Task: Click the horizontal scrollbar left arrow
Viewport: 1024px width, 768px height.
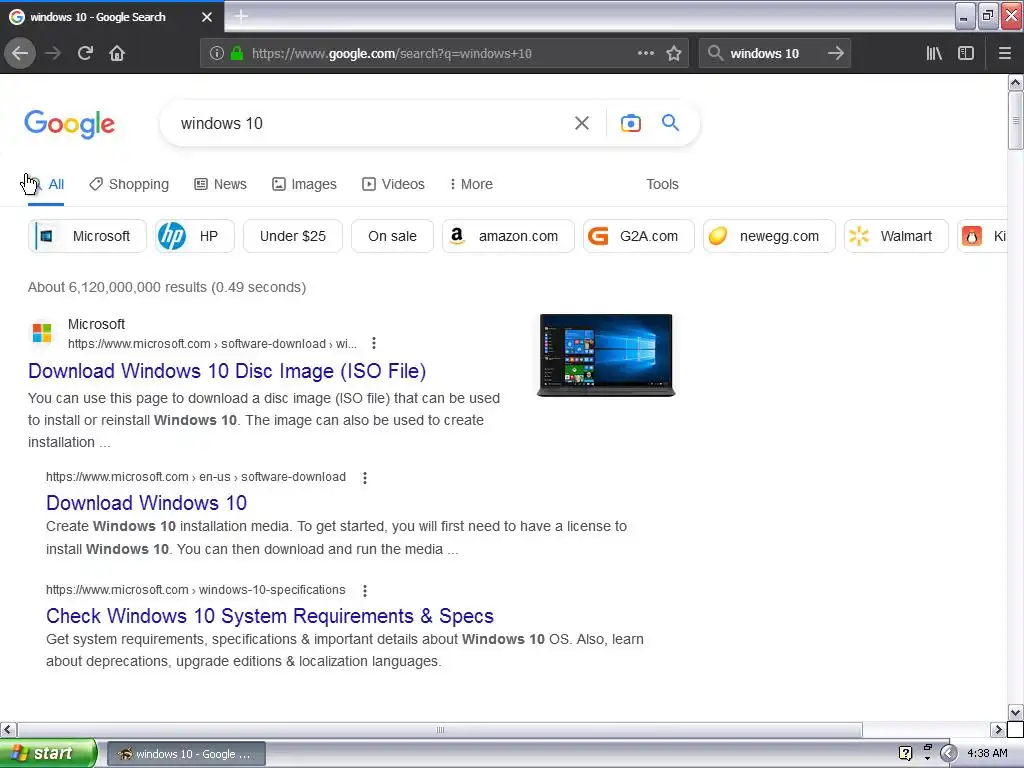Action: (x=8, y=729)
